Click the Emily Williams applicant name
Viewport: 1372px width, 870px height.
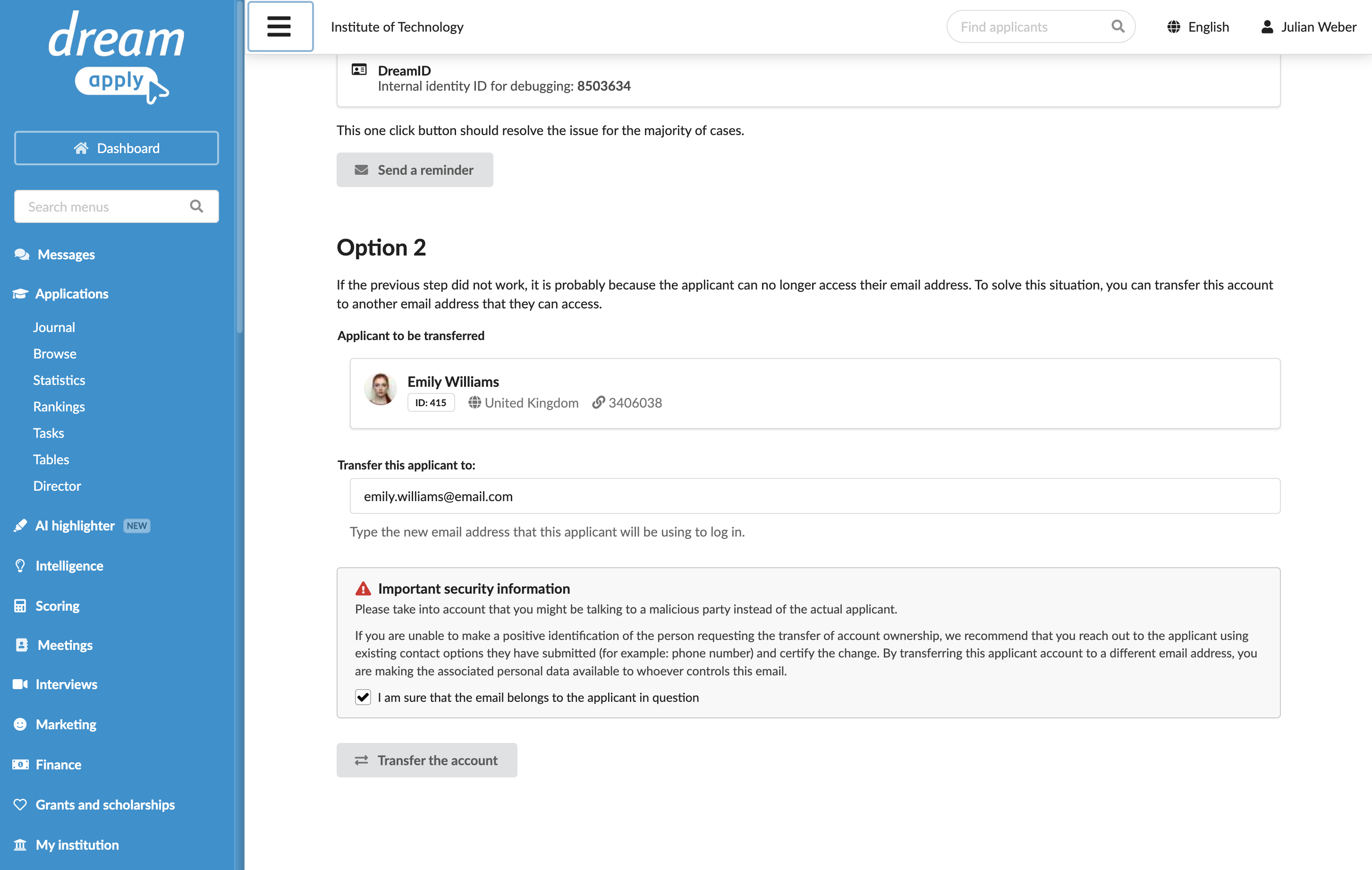[453, 382]
